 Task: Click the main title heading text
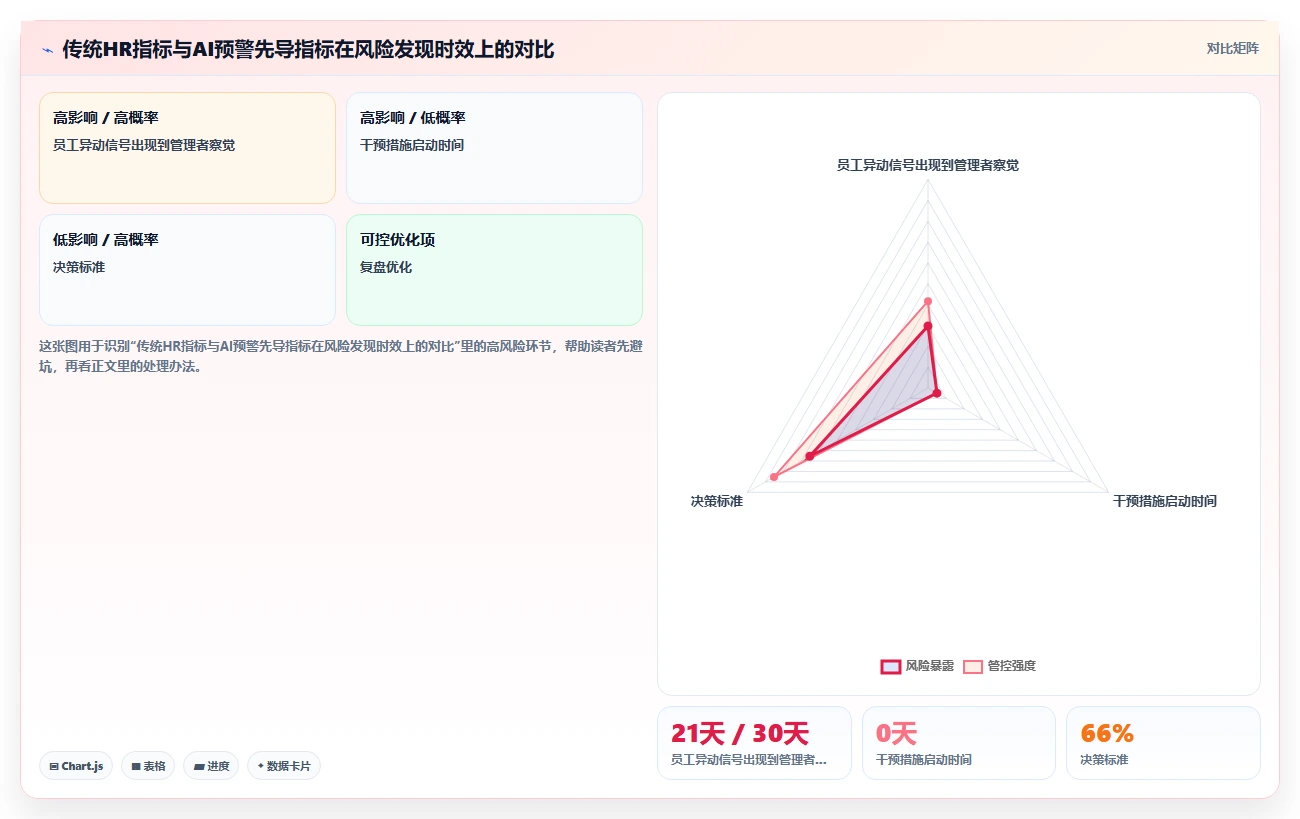308,49
